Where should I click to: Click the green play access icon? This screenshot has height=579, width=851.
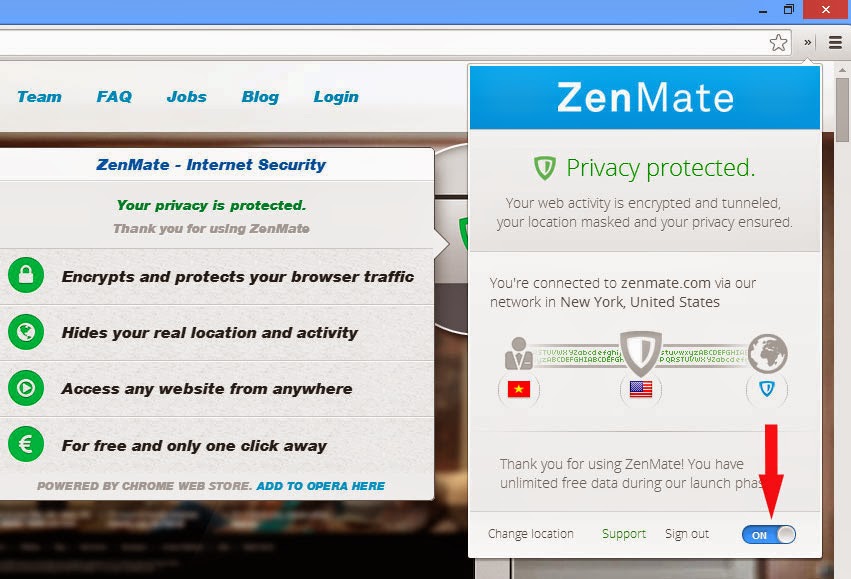coord(26,388)
